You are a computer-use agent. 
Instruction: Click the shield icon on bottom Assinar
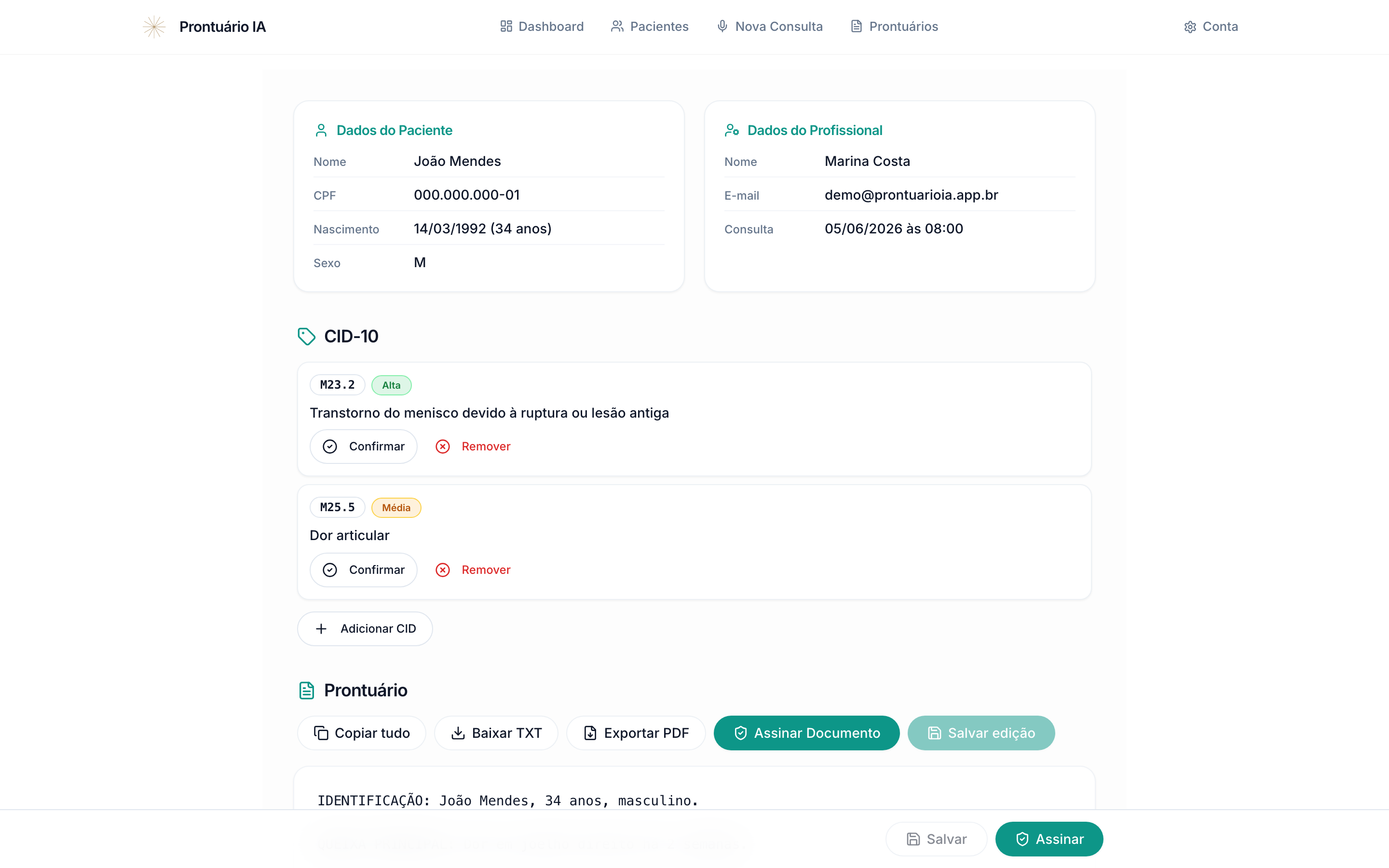1022,839
